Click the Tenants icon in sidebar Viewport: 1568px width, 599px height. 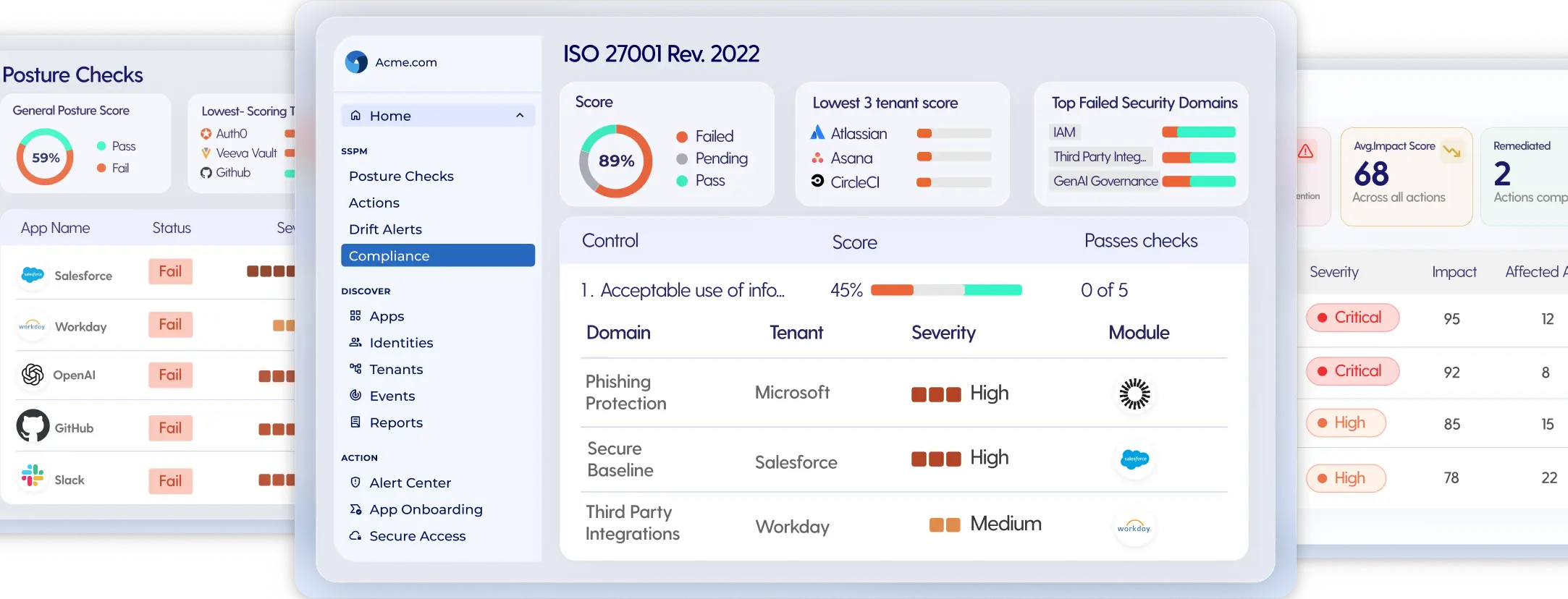[355, 369]
